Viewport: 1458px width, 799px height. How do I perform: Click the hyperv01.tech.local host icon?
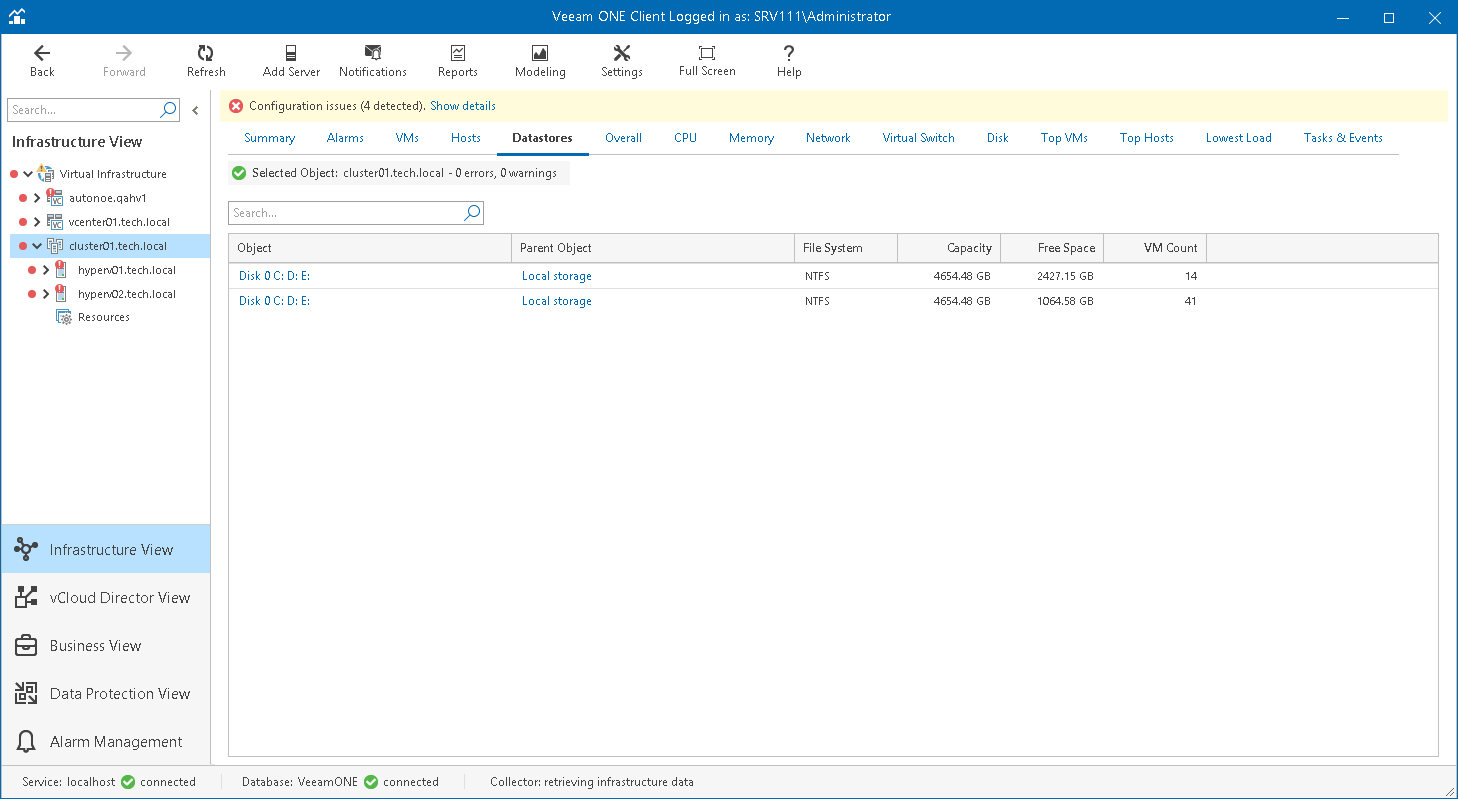(x=63, y=269)
